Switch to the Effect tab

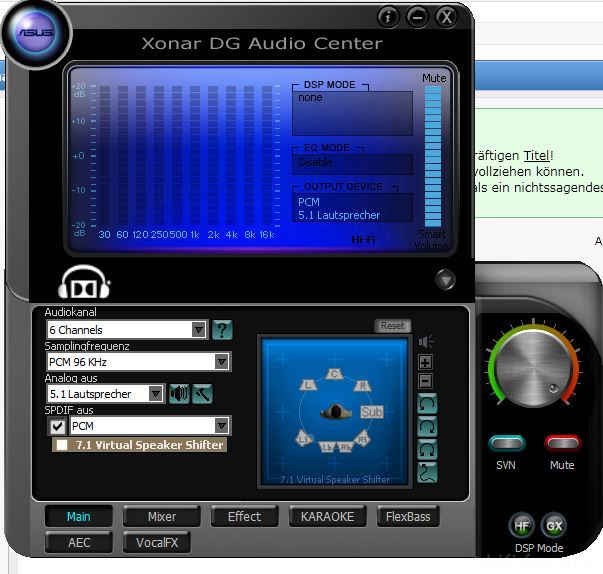point(245,517)
